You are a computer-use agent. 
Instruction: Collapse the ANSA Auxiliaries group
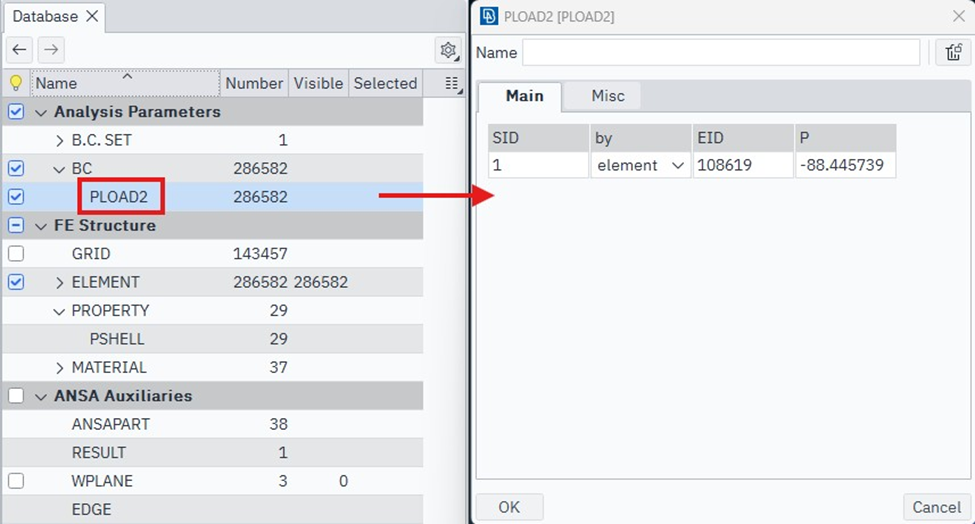coord(41,397)
